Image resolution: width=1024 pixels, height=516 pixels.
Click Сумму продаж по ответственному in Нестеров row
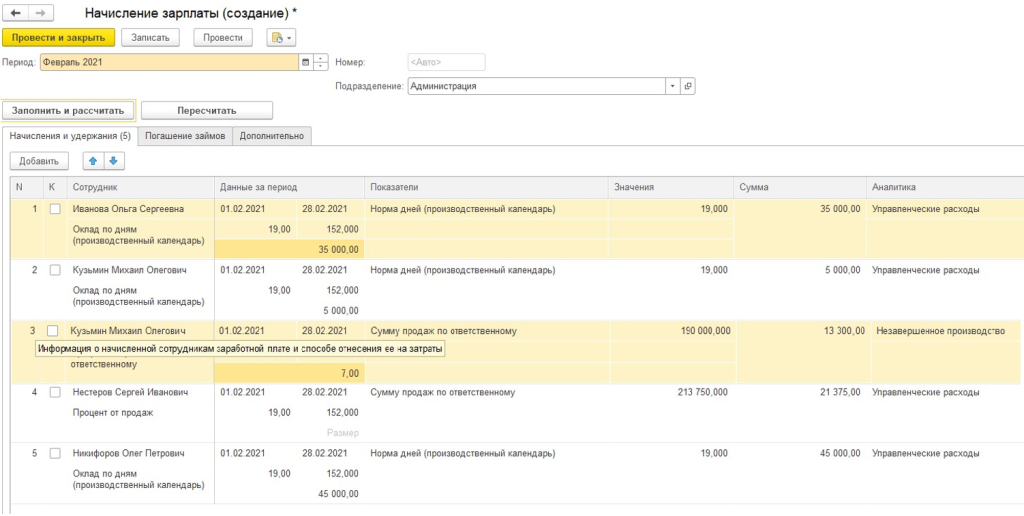pyautogui.click(x=443, y=393)
